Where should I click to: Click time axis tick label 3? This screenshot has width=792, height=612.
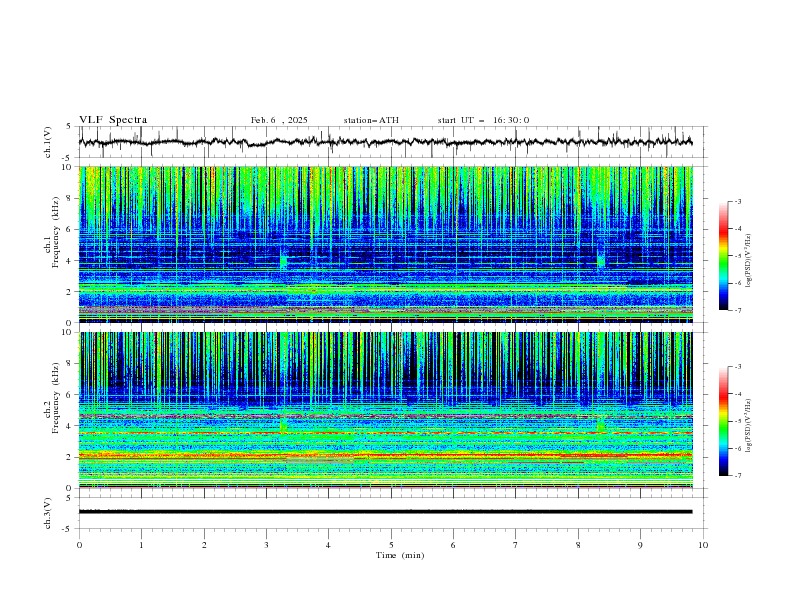point(266,545)
